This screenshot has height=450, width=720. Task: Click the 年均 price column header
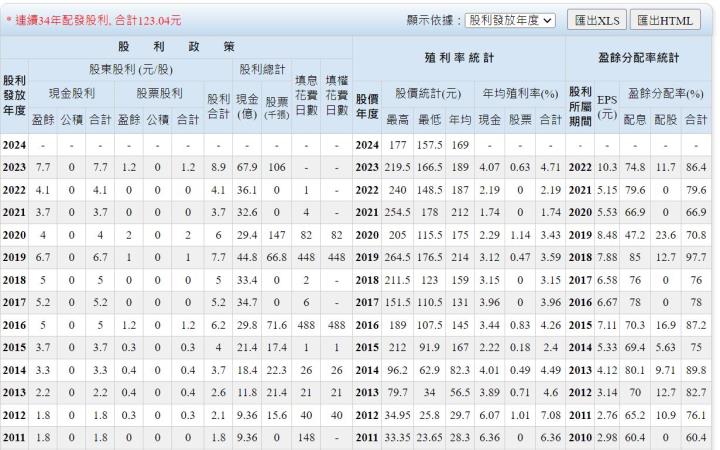tap(460, 120)
